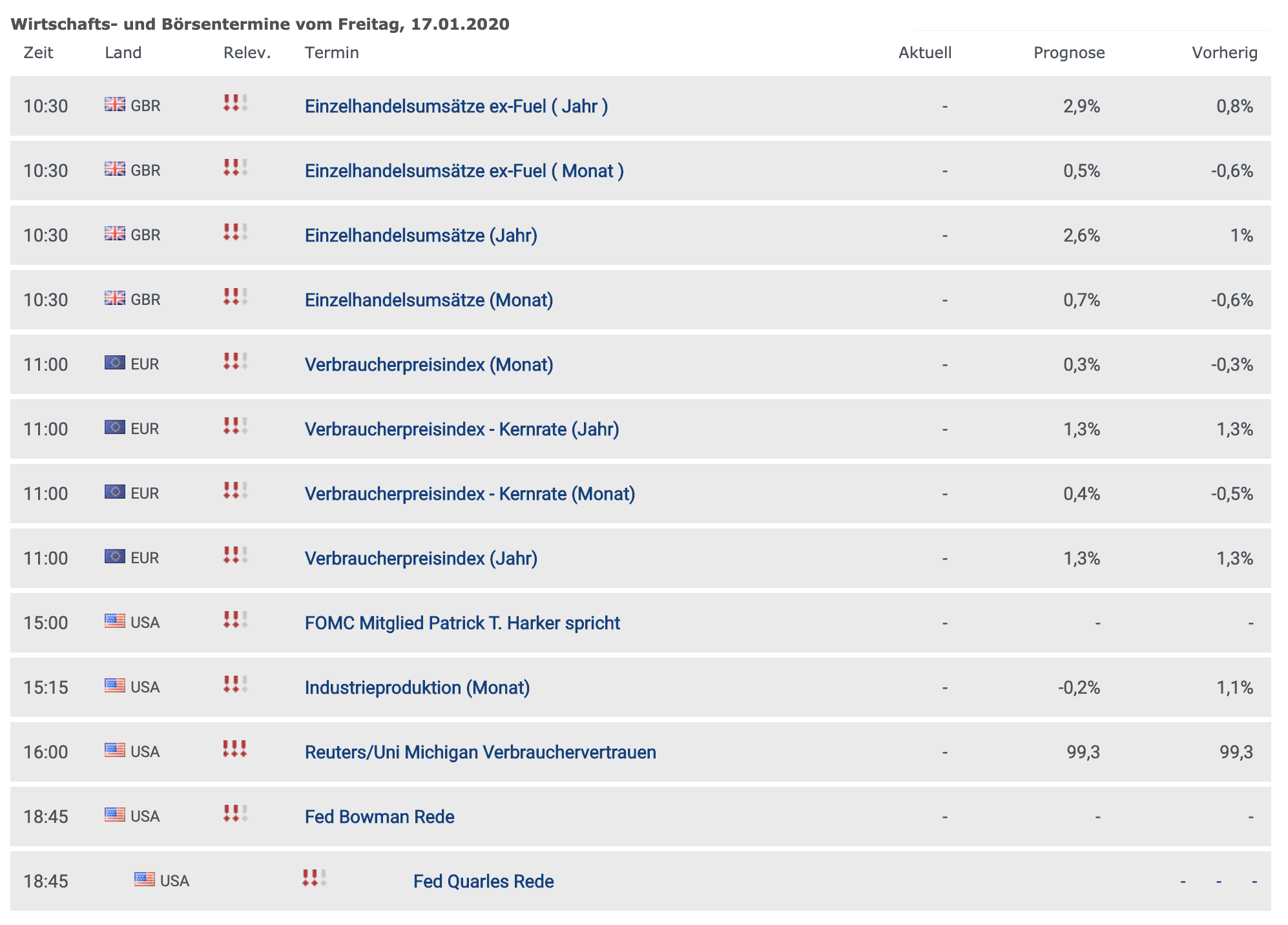Click the -0,3% previous value
Viewport: 1288px width, 925px height.
pyautogui.click(x=1232, y=364)
